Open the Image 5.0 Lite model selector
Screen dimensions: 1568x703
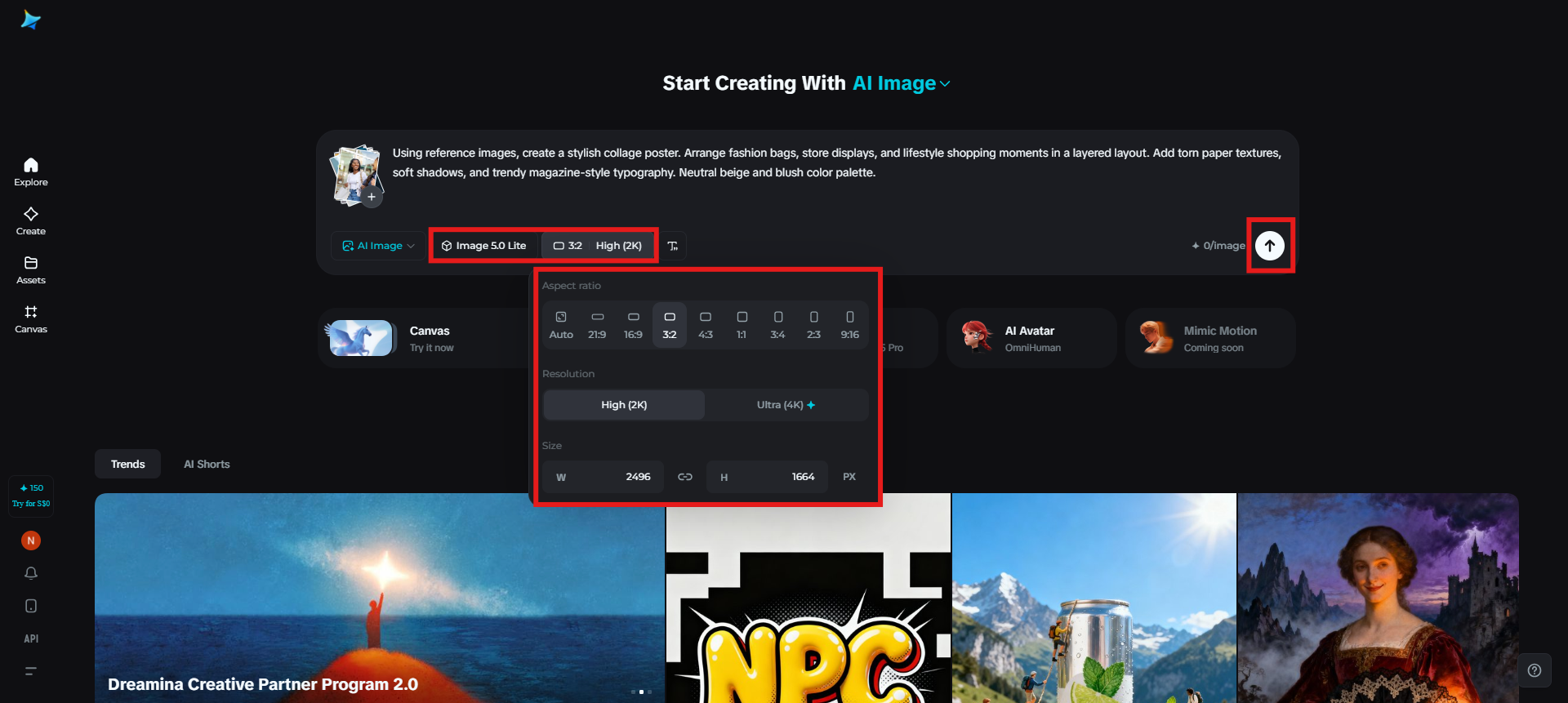click(484, 246)
